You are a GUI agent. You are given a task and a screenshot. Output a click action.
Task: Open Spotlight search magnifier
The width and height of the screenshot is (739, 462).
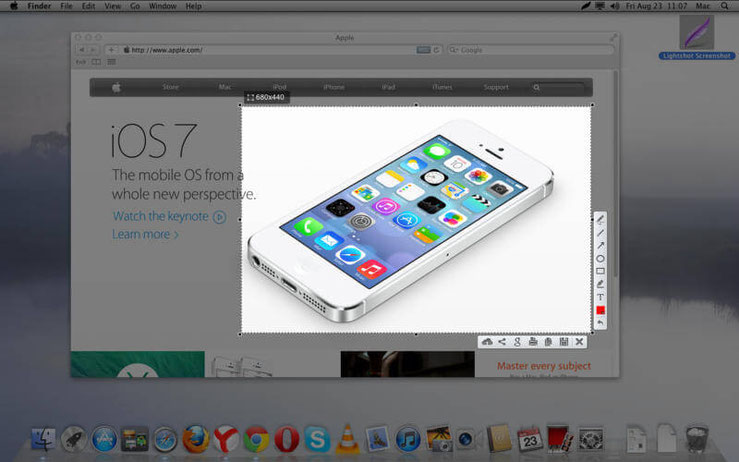click(725, 6)
